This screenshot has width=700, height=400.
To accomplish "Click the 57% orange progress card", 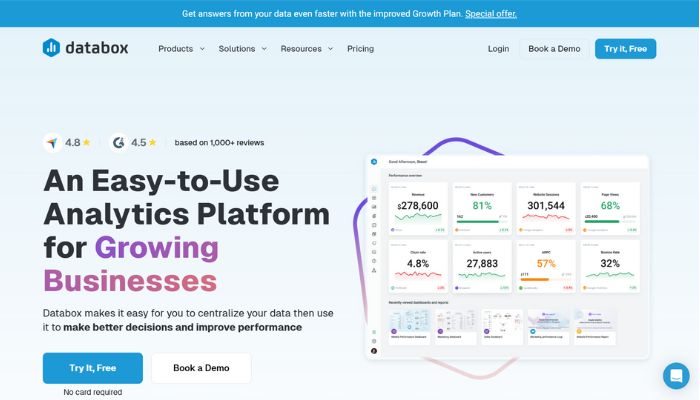I will [546, 267].
